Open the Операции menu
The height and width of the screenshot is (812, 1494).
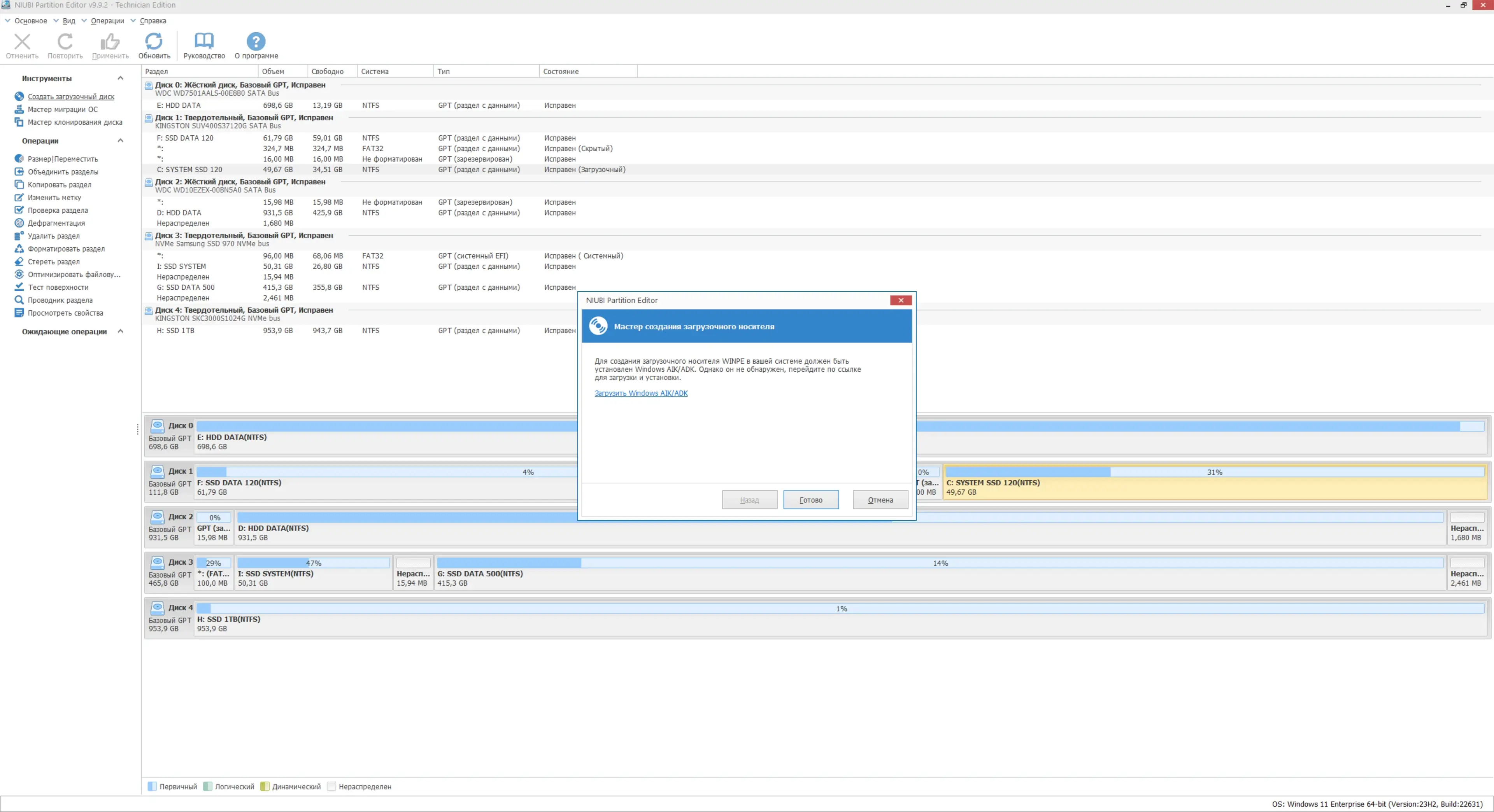click(107, 21)
